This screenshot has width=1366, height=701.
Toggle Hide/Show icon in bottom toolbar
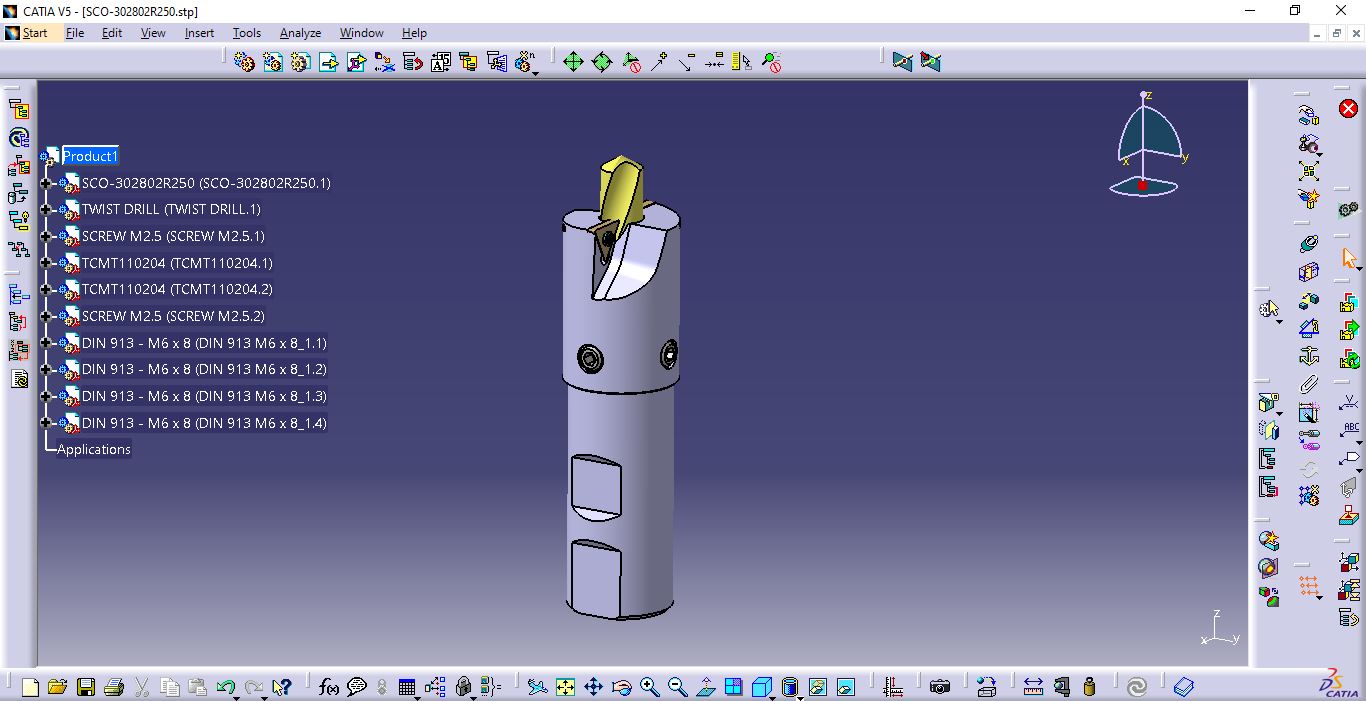tap(818, 687)
